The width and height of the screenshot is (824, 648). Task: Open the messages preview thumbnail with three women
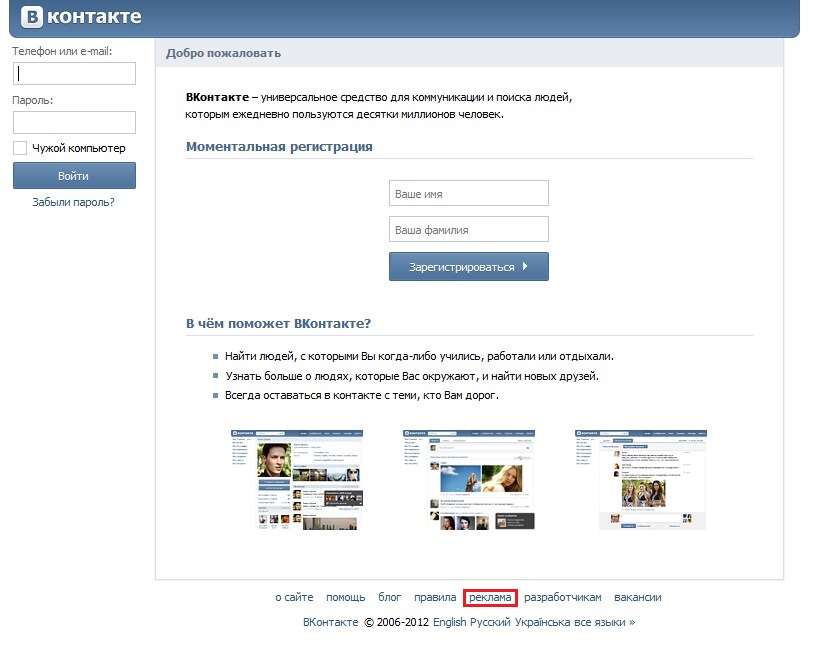point(641,479)
